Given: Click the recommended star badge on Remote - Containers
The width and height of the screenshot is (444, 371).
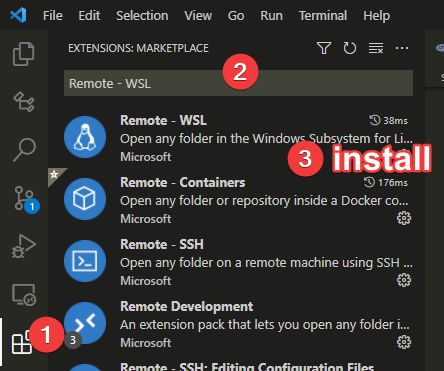Looking at the screenshot, I should click(x=55, y=175).
